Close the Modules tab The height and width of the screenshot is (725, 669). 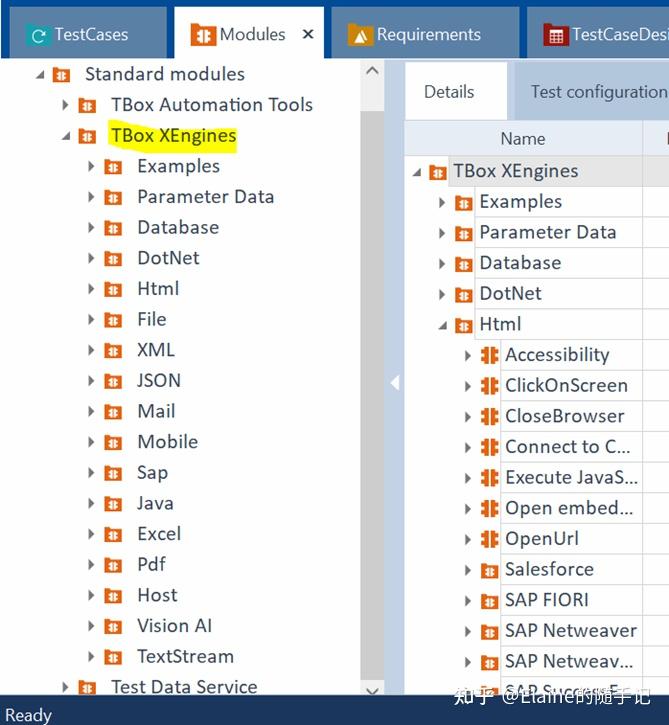point(308,34)
